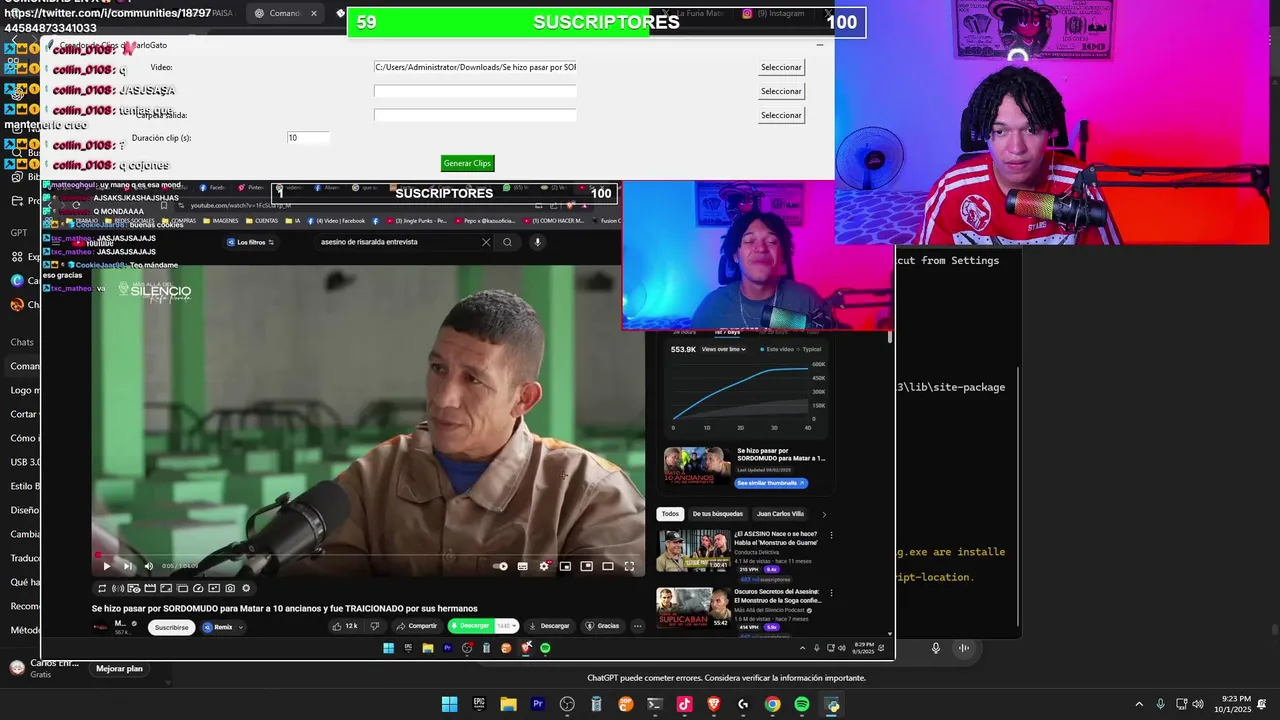Seek on the video progress bar

tap(368, 554)
